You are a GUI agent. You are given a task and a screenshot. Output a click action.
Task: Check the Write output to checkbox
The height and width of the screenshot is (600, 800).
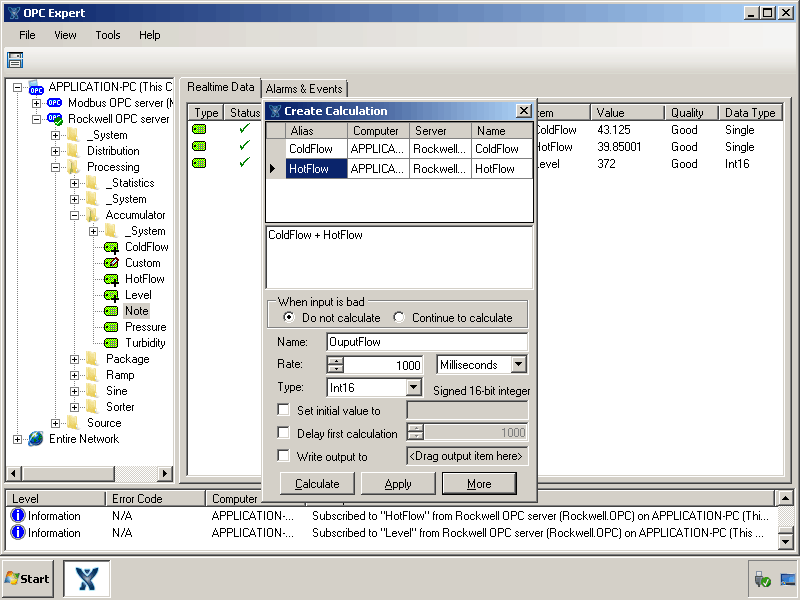tap(285, 456)
